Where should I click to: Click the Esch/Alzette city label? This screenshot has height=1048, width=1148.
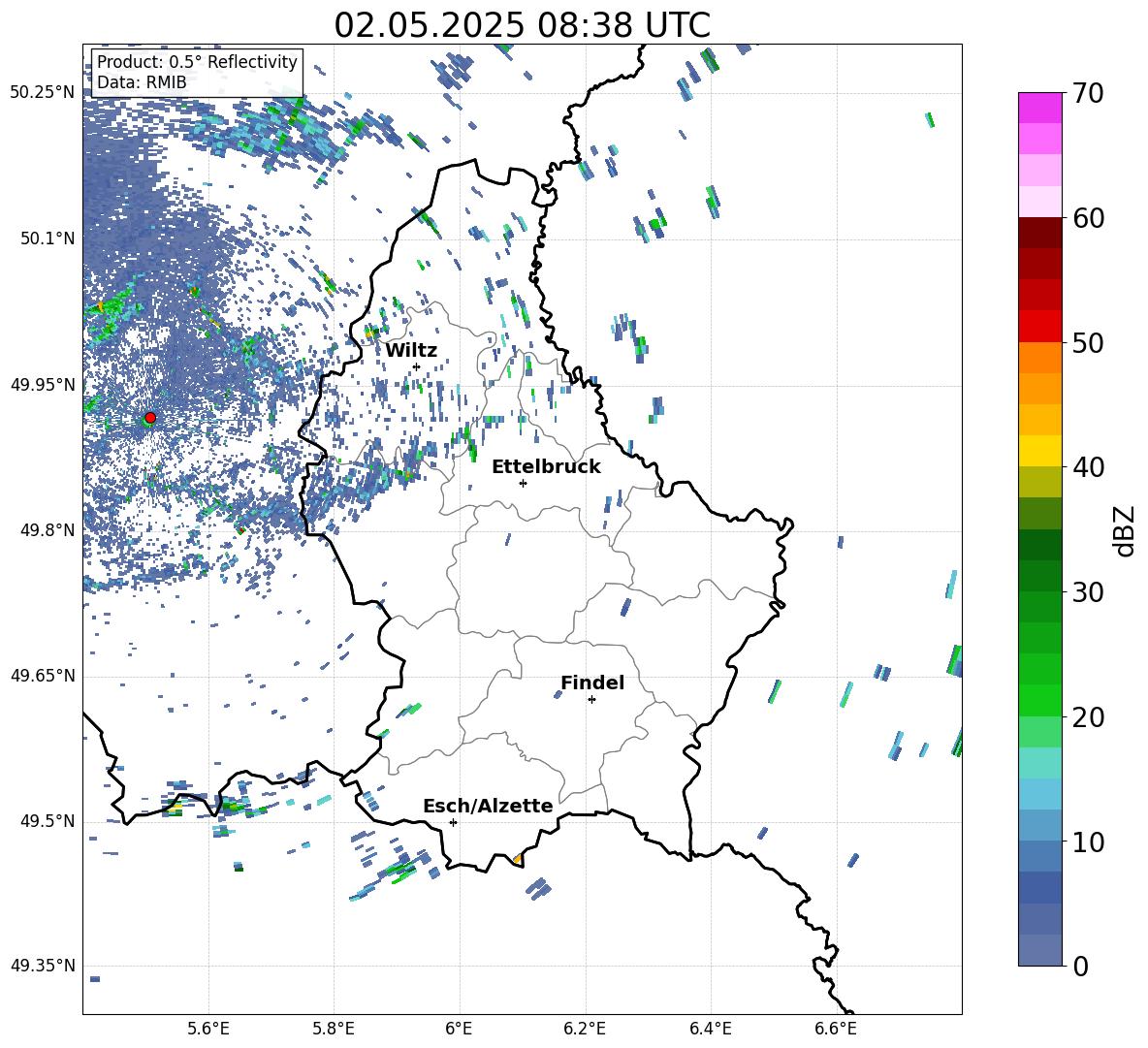point(488,806)
